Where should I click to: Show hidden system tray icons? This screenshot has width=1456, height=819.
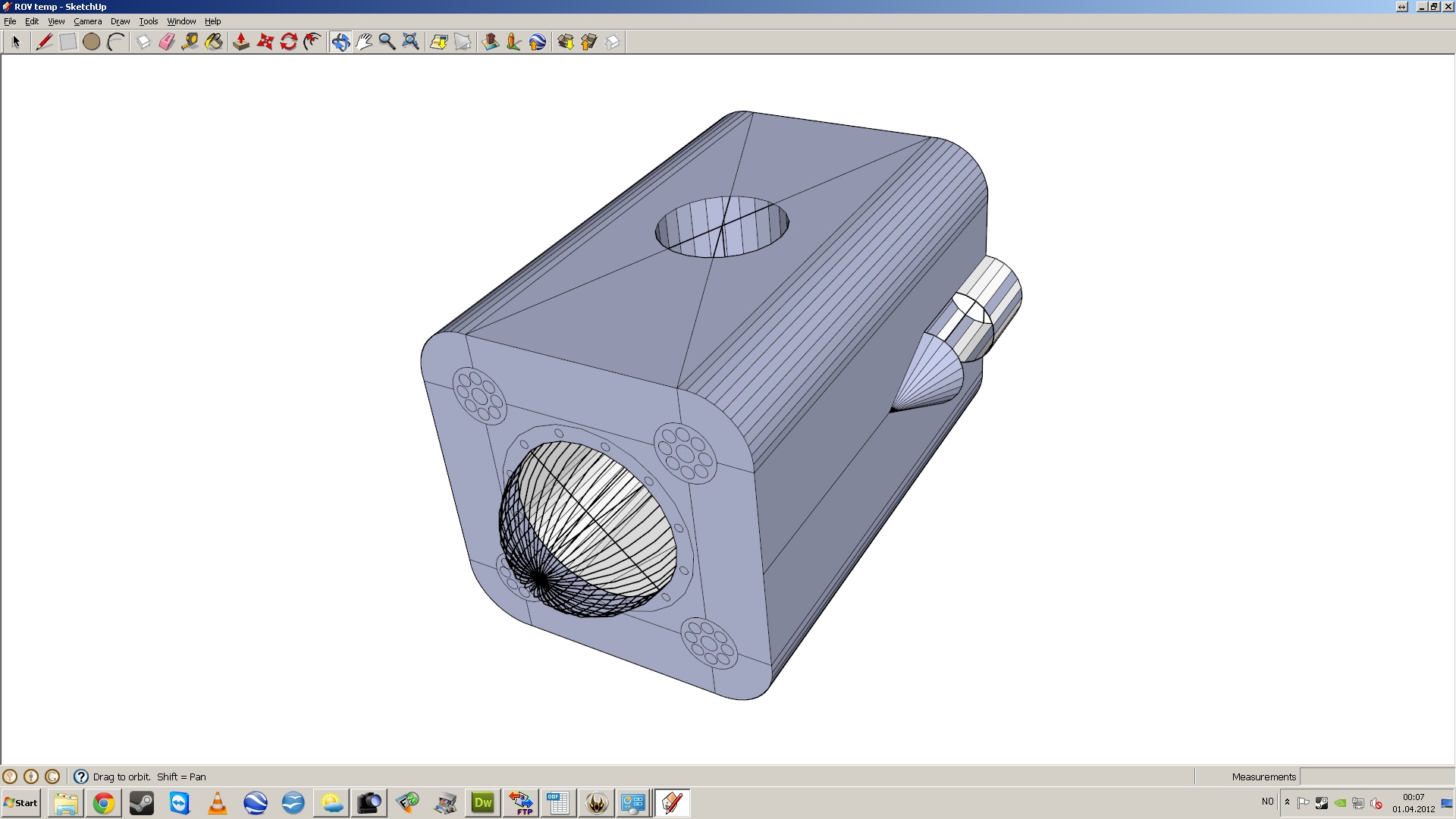1287,802
